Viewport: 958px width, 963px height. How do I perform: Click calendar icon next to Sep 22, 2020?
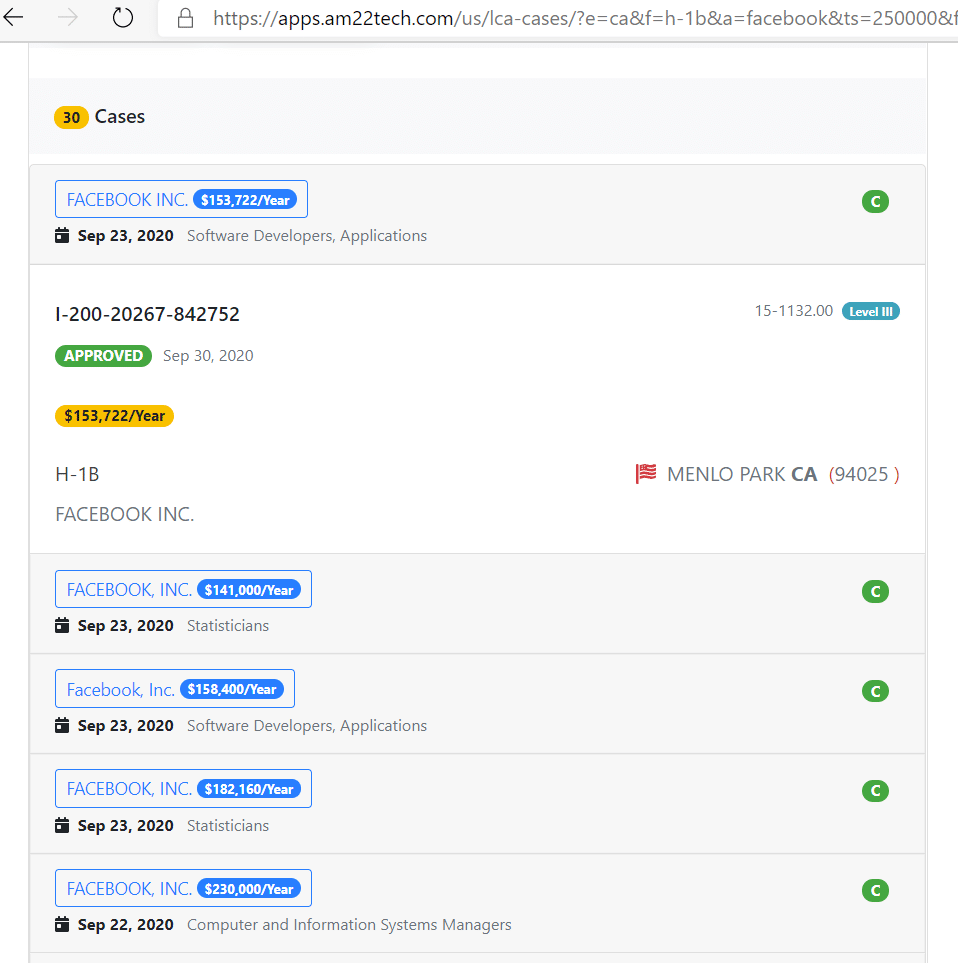(62, 924)
